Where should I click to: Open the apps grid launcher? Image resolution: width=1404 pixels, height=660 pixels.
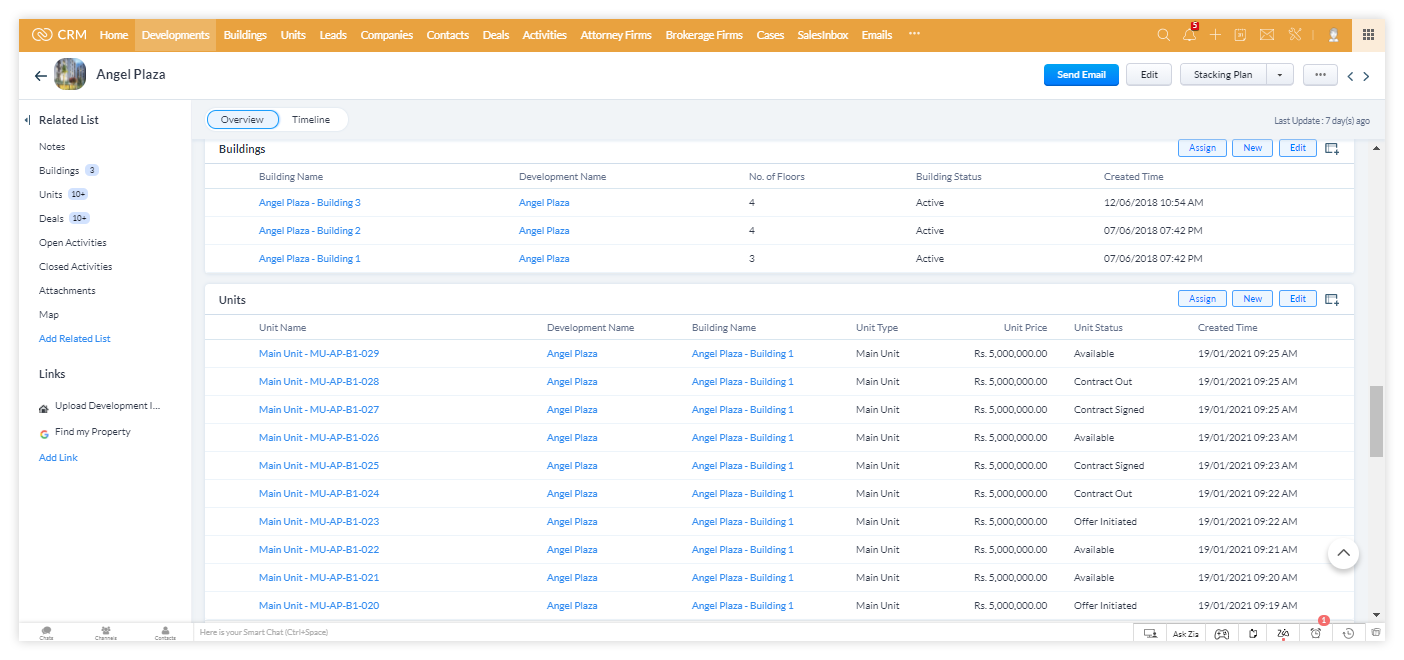[1369, 35]
